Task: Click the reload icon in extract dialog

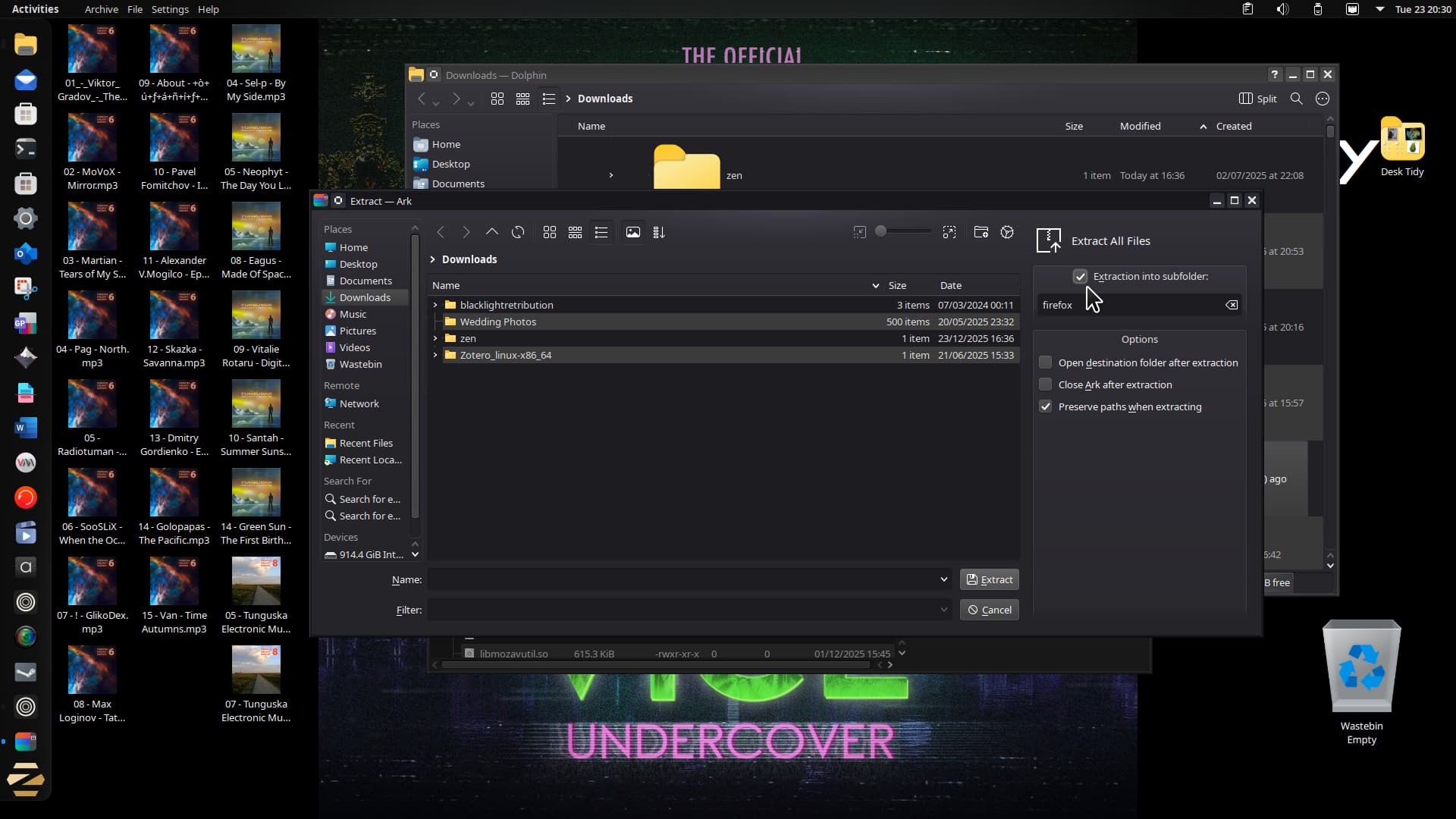Action: coord(518,232)
